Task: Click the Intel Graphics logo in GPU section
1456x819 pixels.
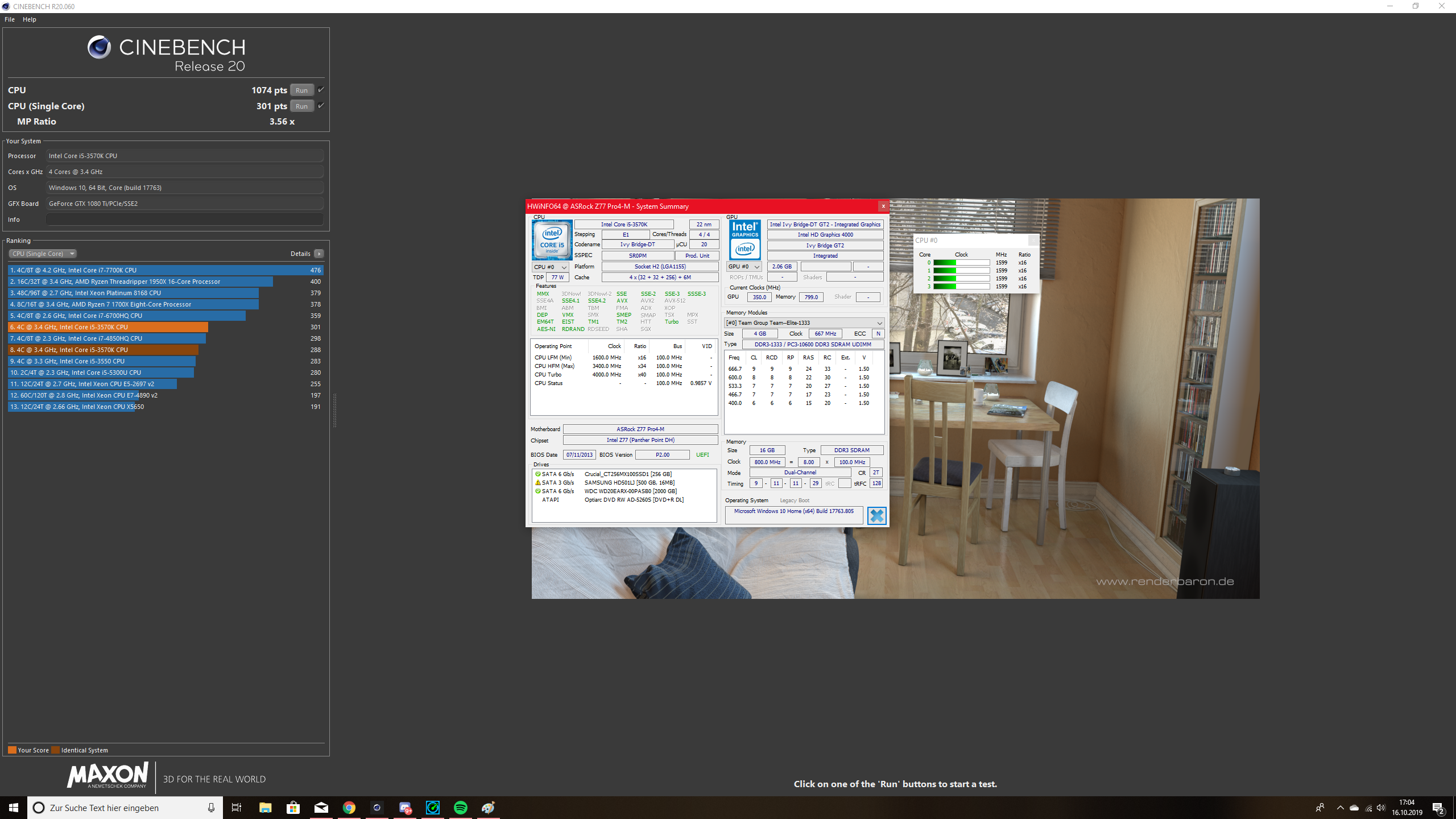Action: coord(745,240)
